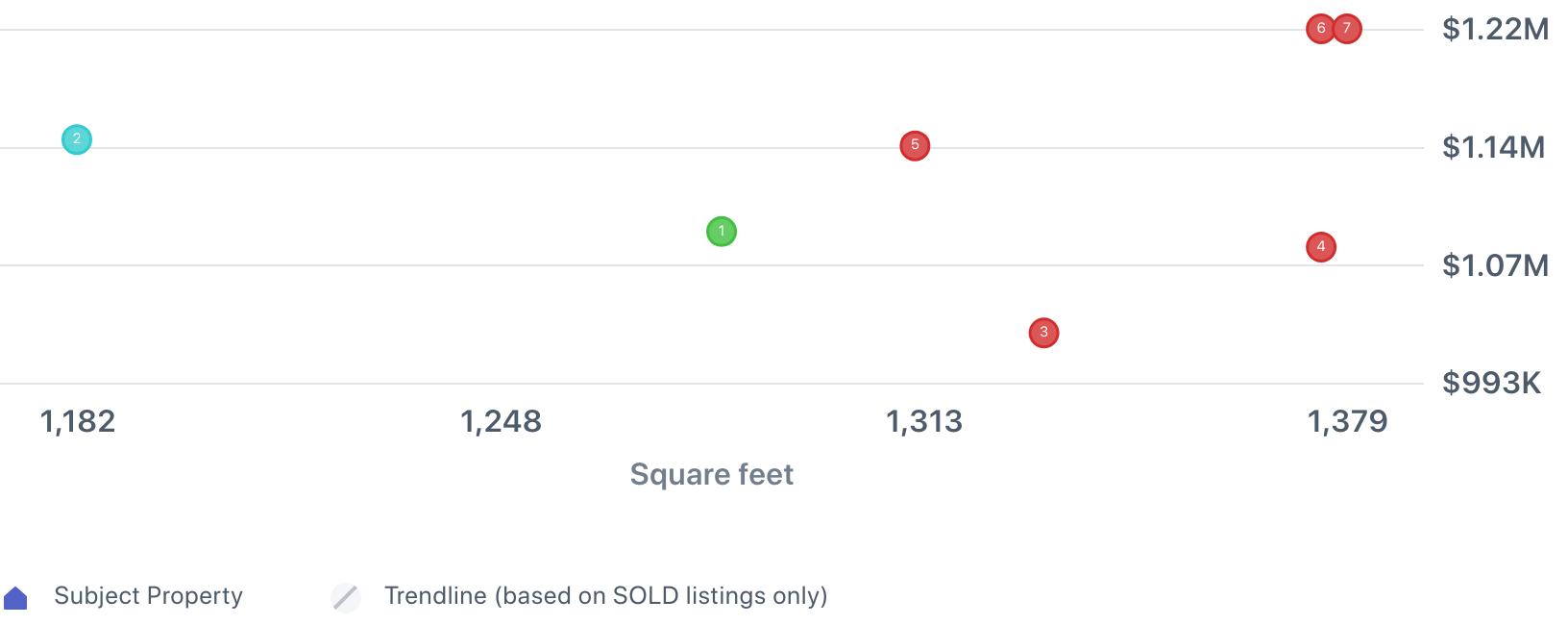This screenshot has height=625, width=1568.
Task: Select teal data point number 2
Action: click(x=77, y=139)
